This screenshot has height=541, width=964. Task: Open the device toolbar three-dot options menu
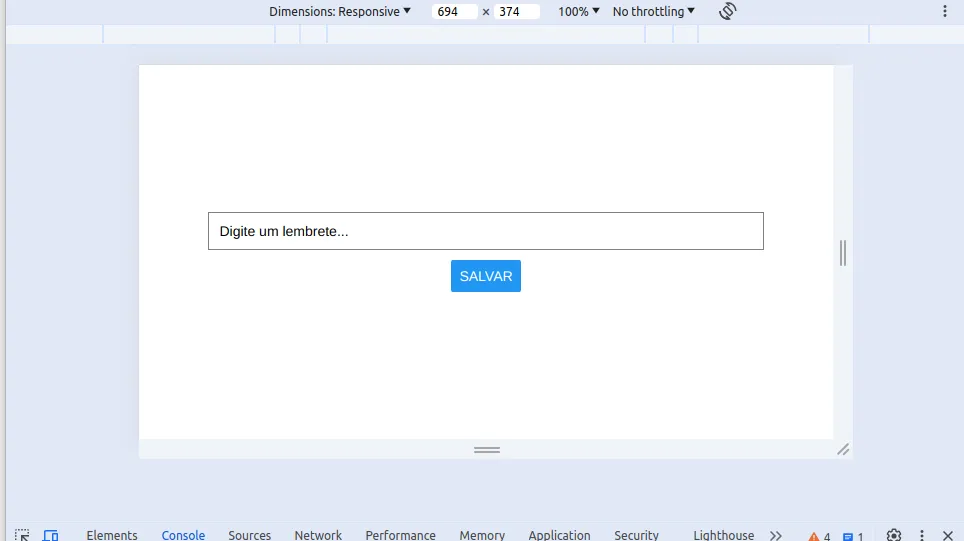coord(945,11)
